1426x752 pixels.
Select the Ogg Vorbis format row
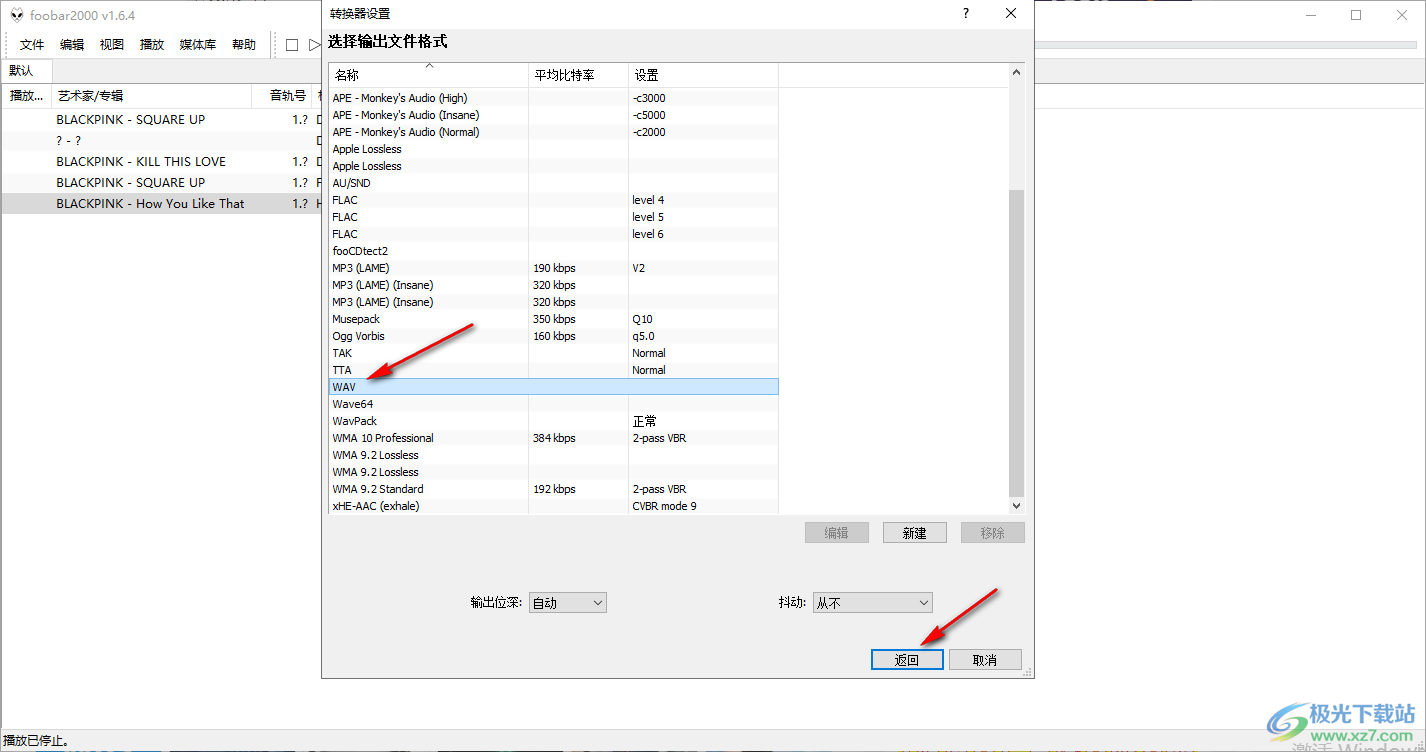tap(554, 336)
